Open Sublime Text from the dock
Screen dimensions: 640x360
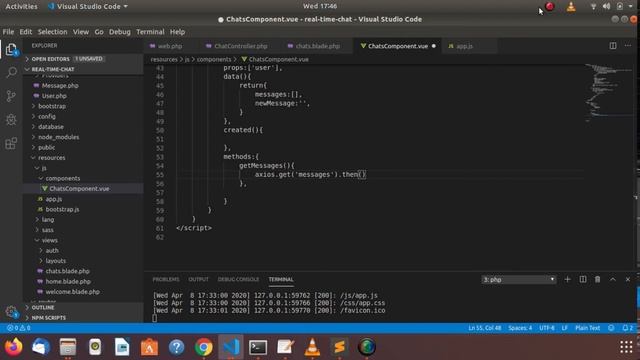[340, 347]
